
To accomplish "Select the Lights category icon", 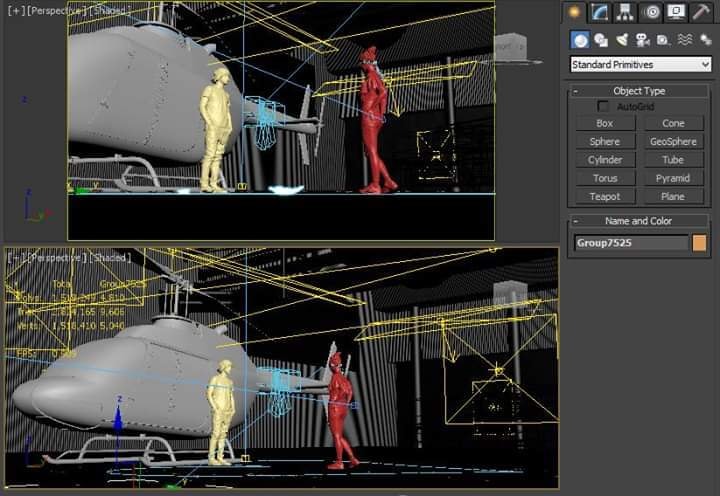I will [x=622, y=40].
